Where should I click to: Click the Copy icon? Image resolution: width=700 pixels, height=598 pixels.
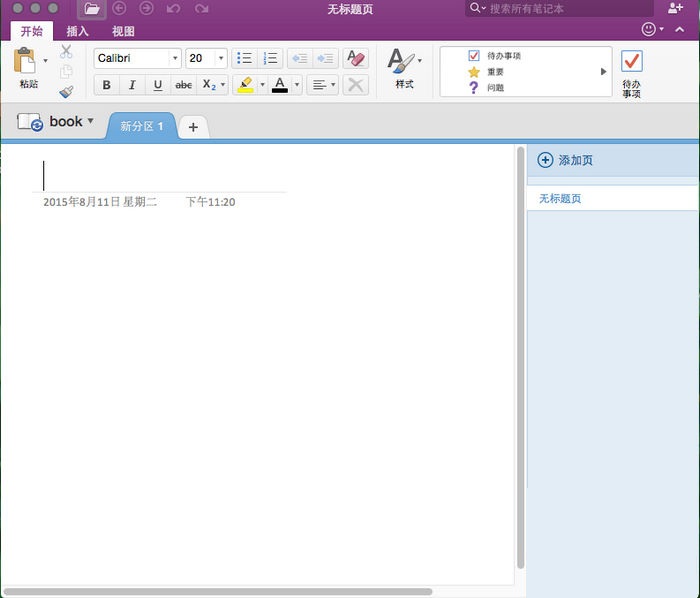pos(66,71)
